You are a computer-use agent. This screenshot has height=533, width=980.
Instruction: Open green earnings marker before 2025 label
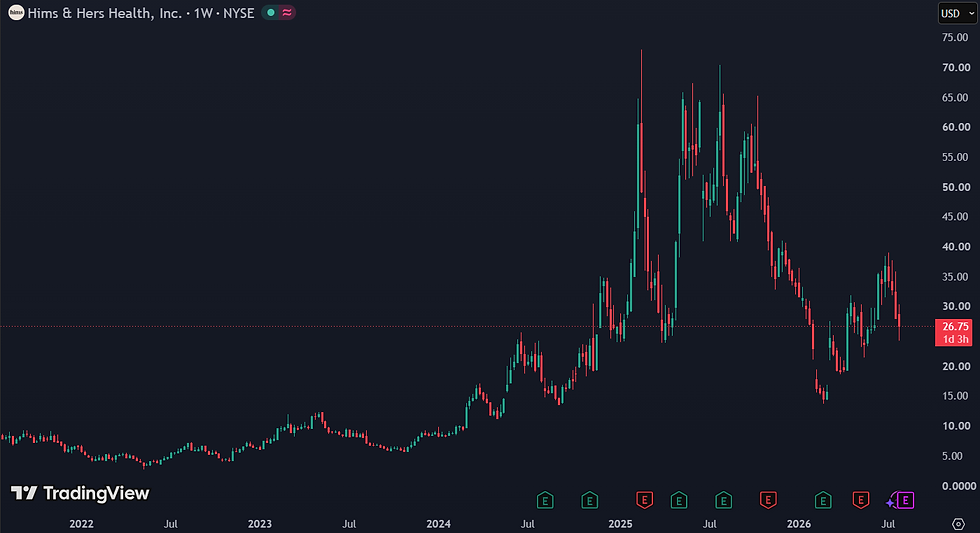pos(589,501)
